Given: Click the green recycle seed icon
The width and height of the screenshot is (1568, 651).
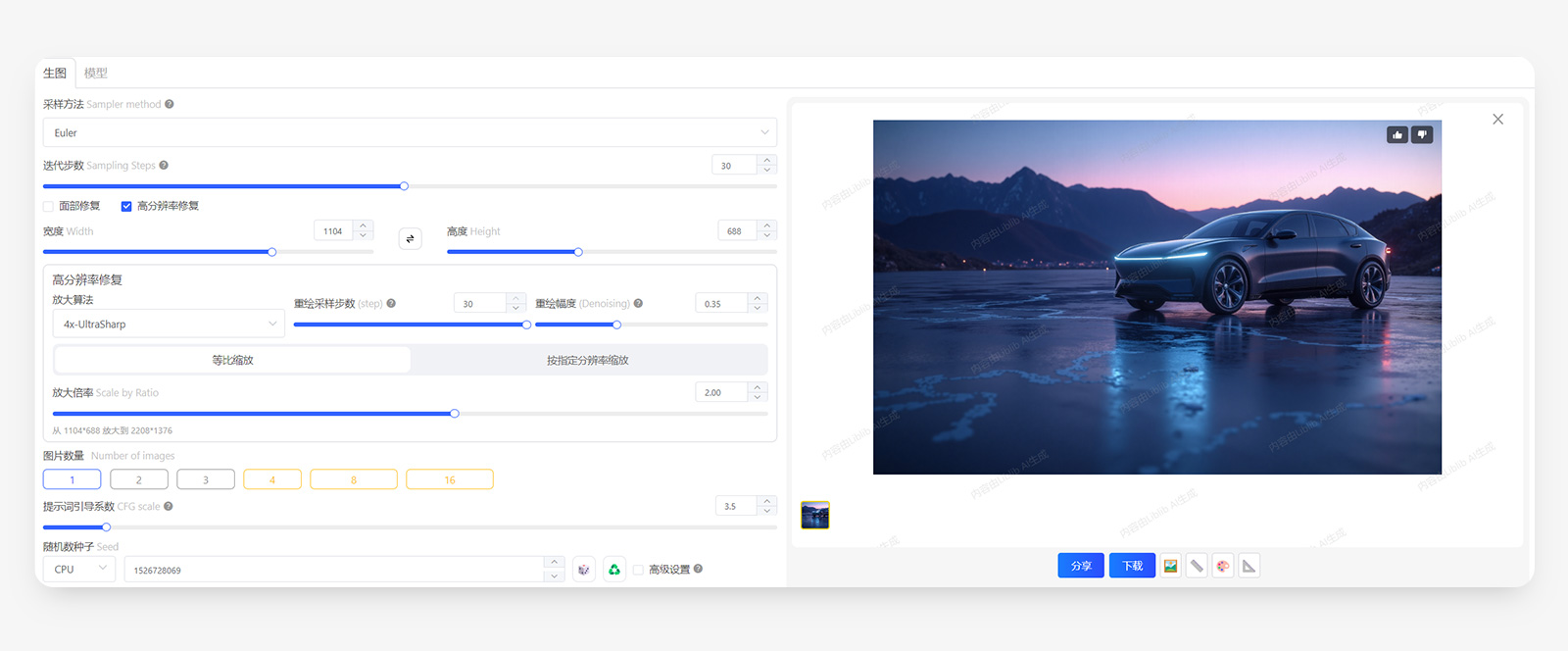Looking at the screenshot, I should click(614, 570).
